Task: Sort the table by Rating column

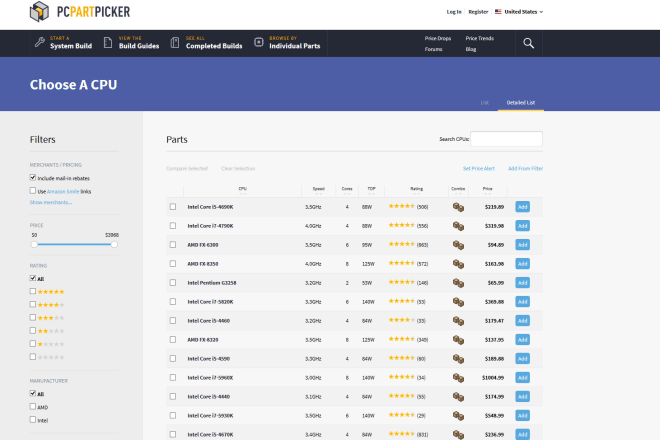Action: click(x=416, y=190)
